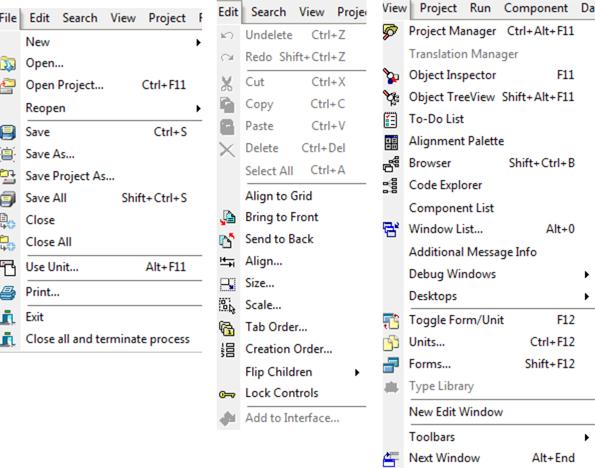Screen dimensions: 595x468
Task: Click the Object Inspector icon
Action: click(390, 76)
